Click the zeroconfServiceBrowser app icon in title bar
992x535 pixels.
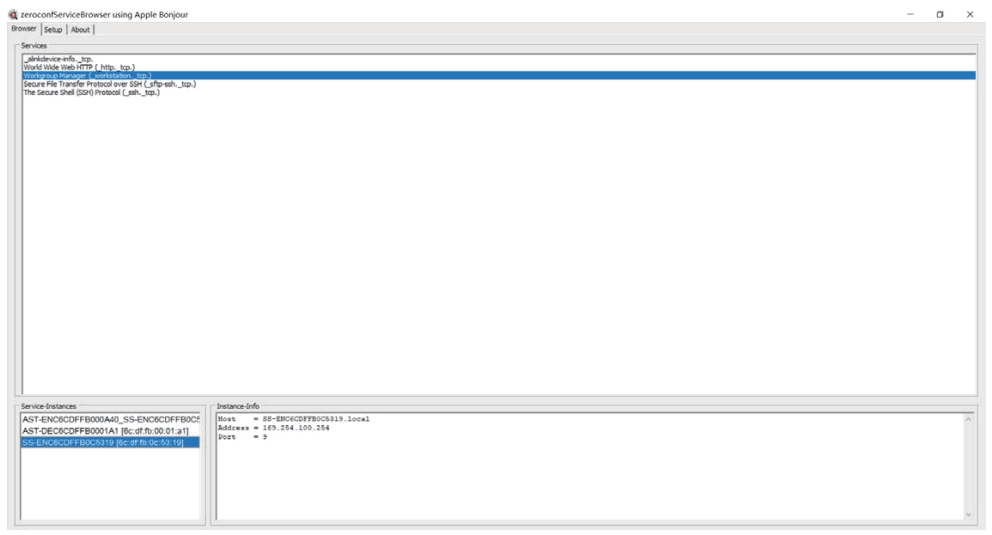[13, 14]
